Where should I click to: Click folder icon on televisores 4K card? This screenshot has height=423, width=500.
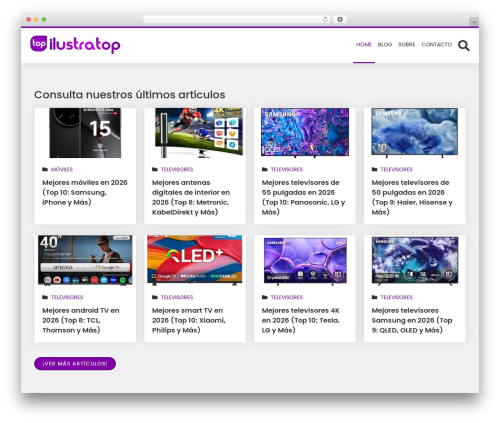(x=265, y=297)
